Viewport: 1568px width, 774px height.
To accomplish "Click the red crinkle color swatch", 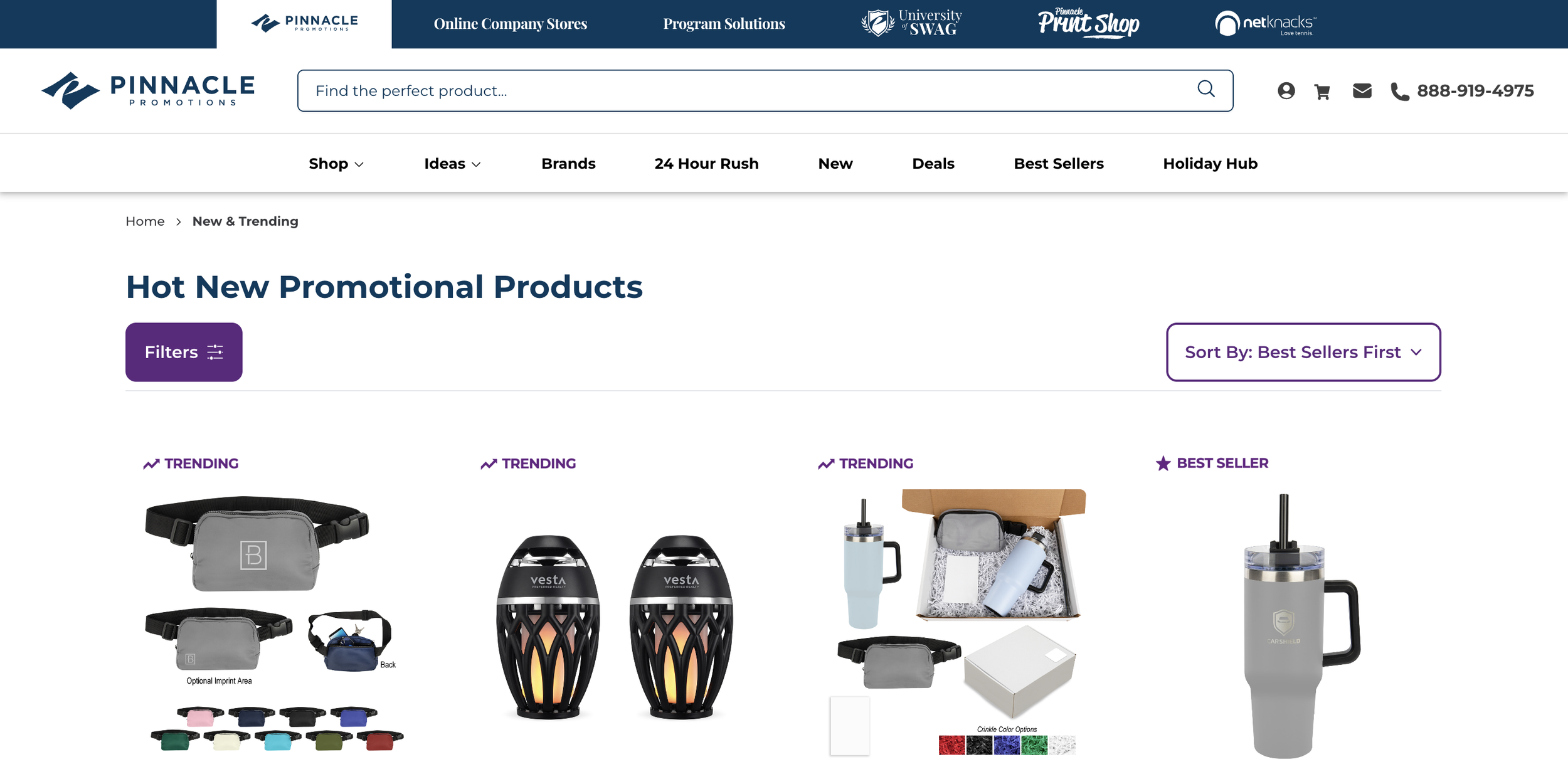I will [951, 745].
